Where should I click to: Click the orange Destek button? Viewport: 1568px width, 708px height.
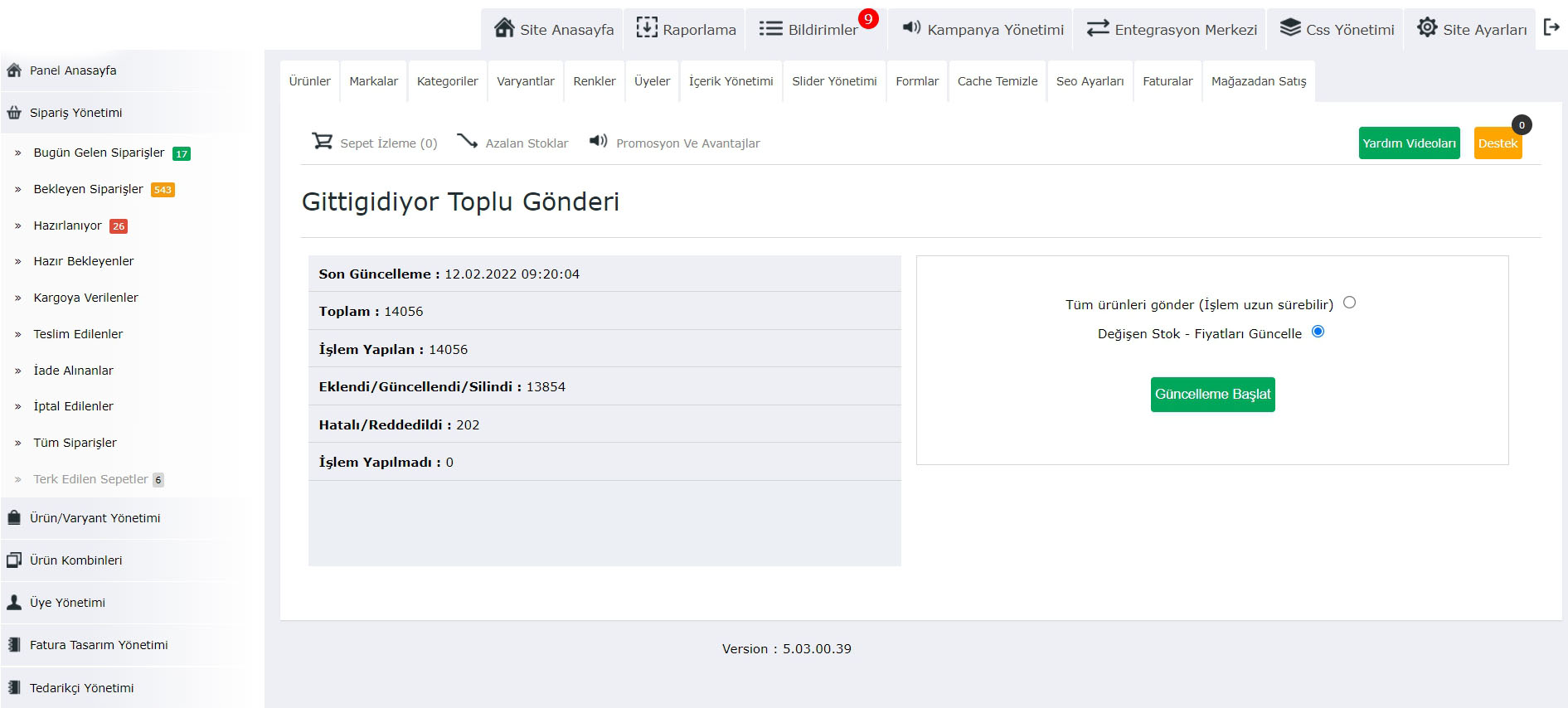(1498, 143)
